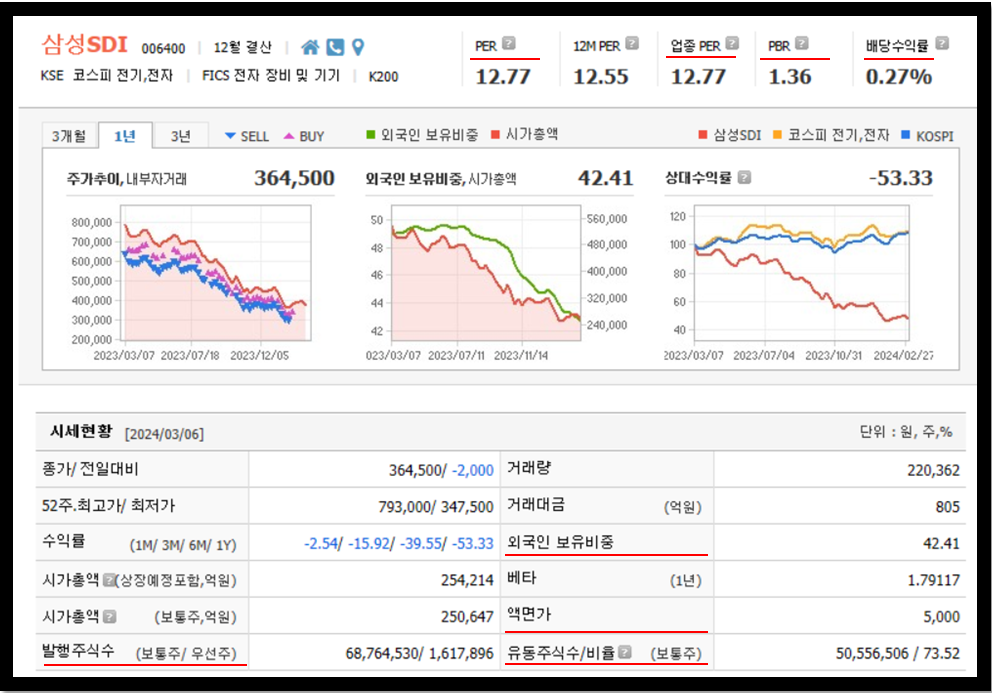
Task: Click the 수익률 values row -2.54/ -15.92
Action: [399, 543]
